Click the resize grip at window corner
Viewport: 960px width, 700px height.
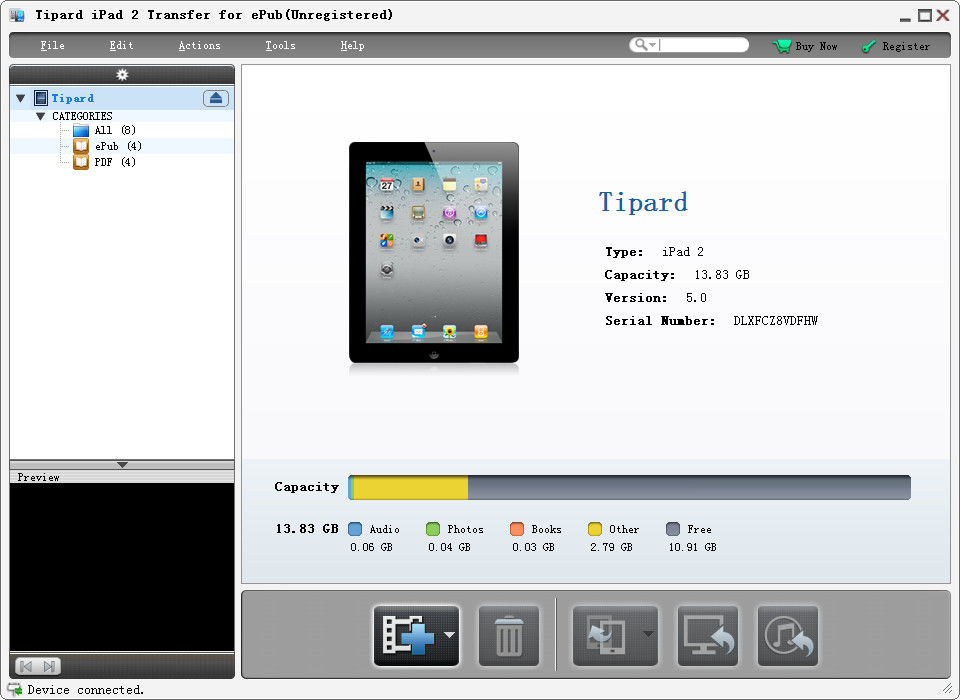coord(947,689)
